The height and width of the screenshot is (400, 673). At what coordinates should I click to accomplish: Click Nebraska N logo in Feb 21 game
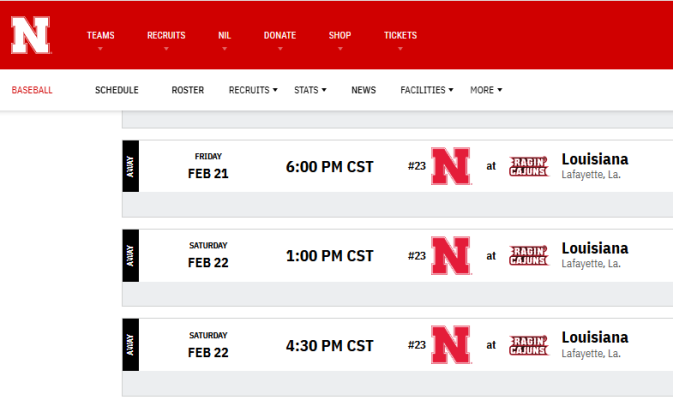pos(451,166)
